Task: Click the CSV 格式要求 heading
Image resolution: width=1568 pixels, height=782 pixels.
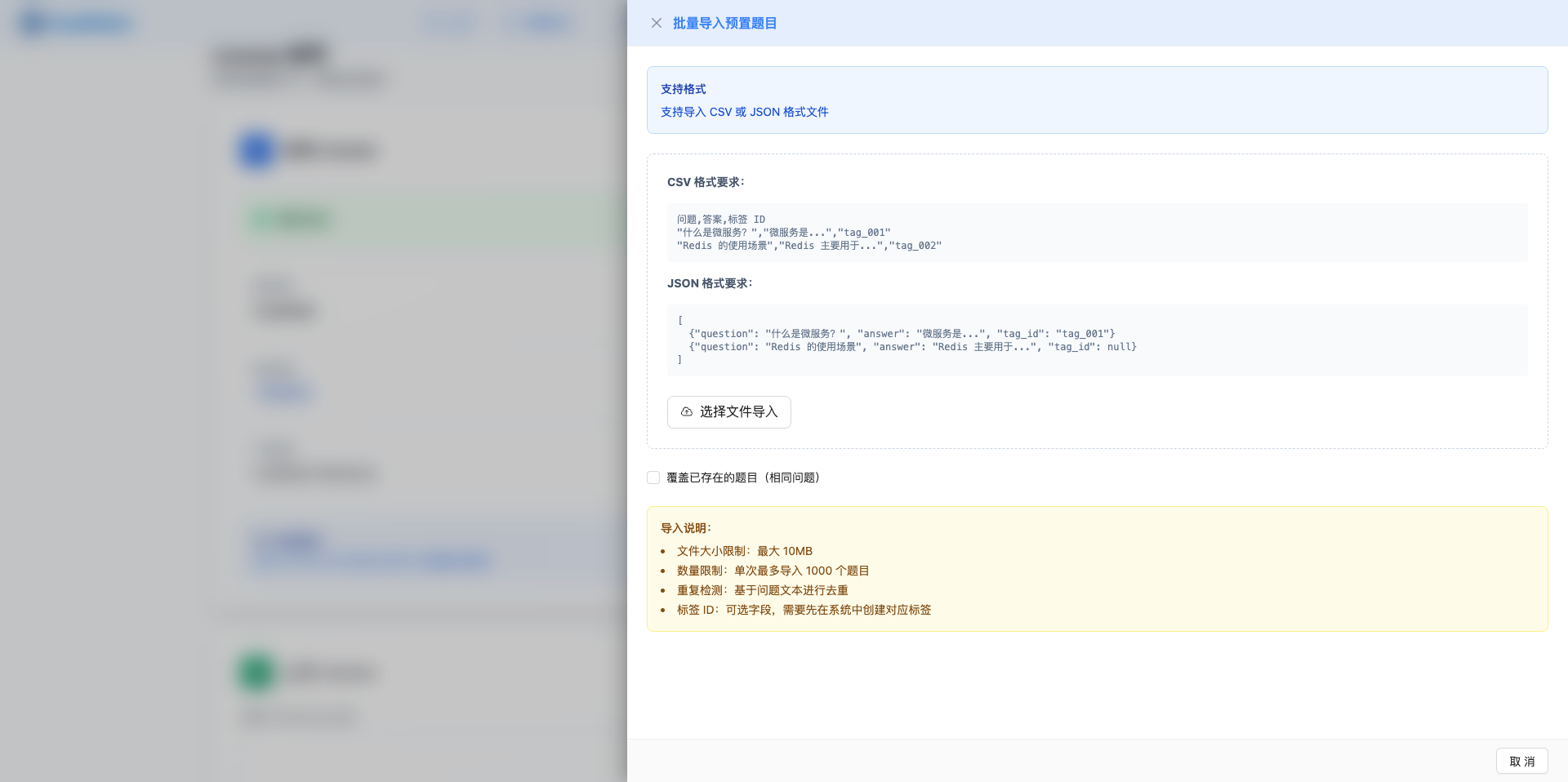Action: tap(706, 183)
